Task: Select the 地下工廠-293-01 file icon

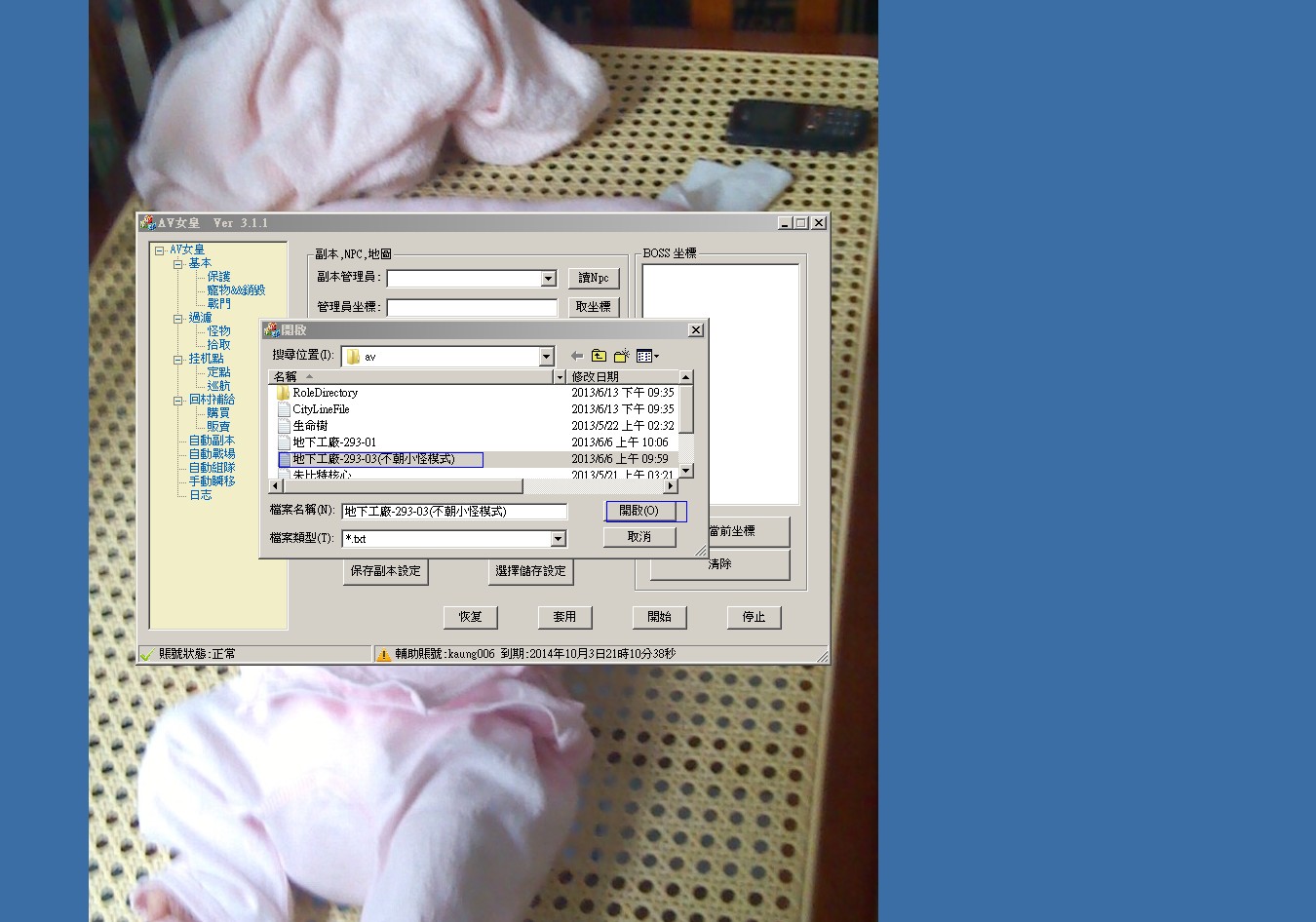Action: click(x=284, y=442)
